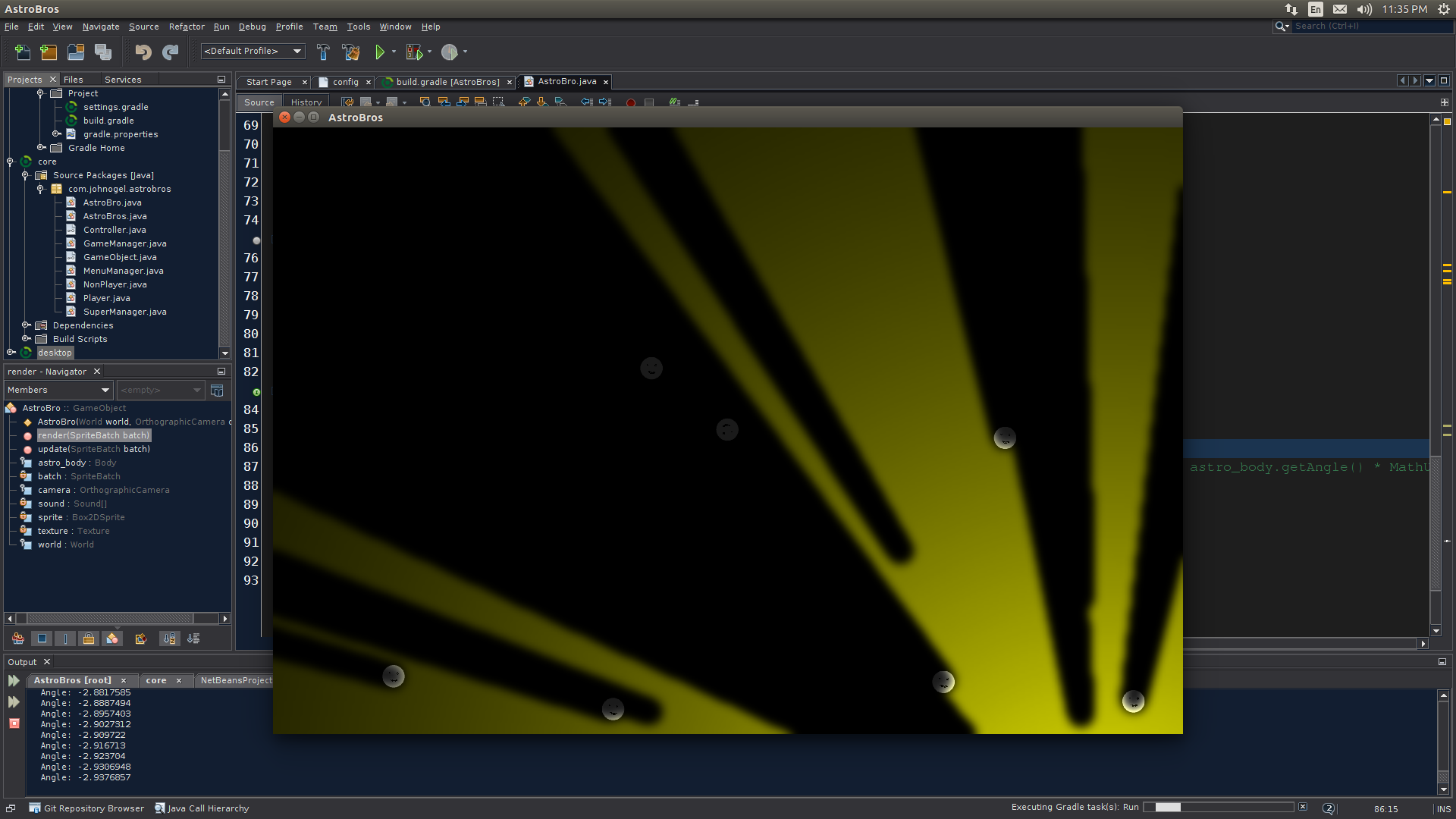This screenshot has width=1456, height=819.
Task: Select update(SpriteBatch batch) in Navigator
Action: coord(94,449)
